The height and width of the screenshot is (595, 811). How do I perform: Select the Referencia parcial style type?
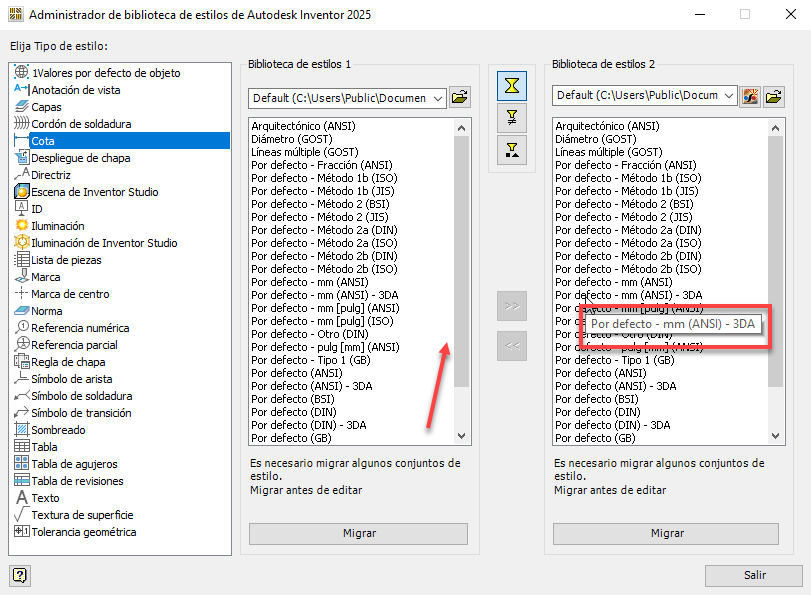74,345
